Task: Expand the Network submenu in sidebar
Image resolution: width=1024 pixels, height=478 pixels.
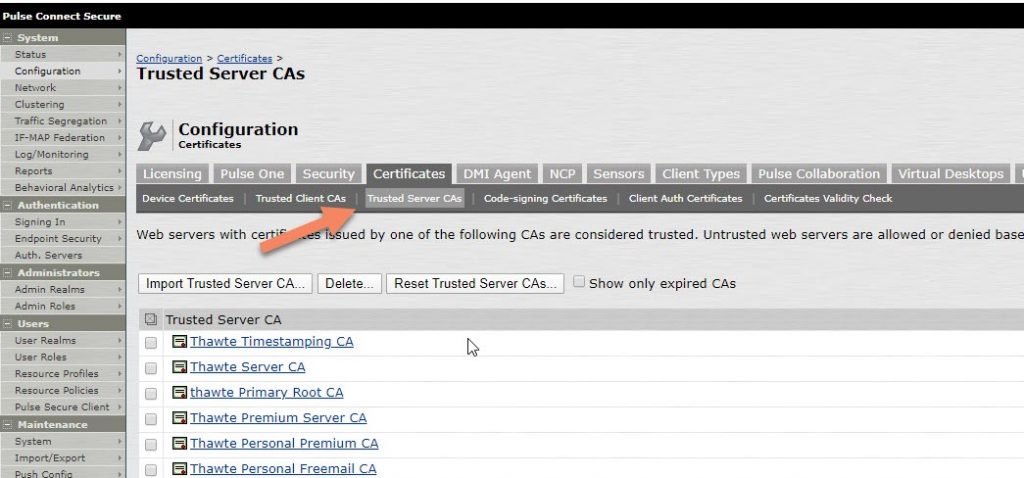Action: pos(120,88)
